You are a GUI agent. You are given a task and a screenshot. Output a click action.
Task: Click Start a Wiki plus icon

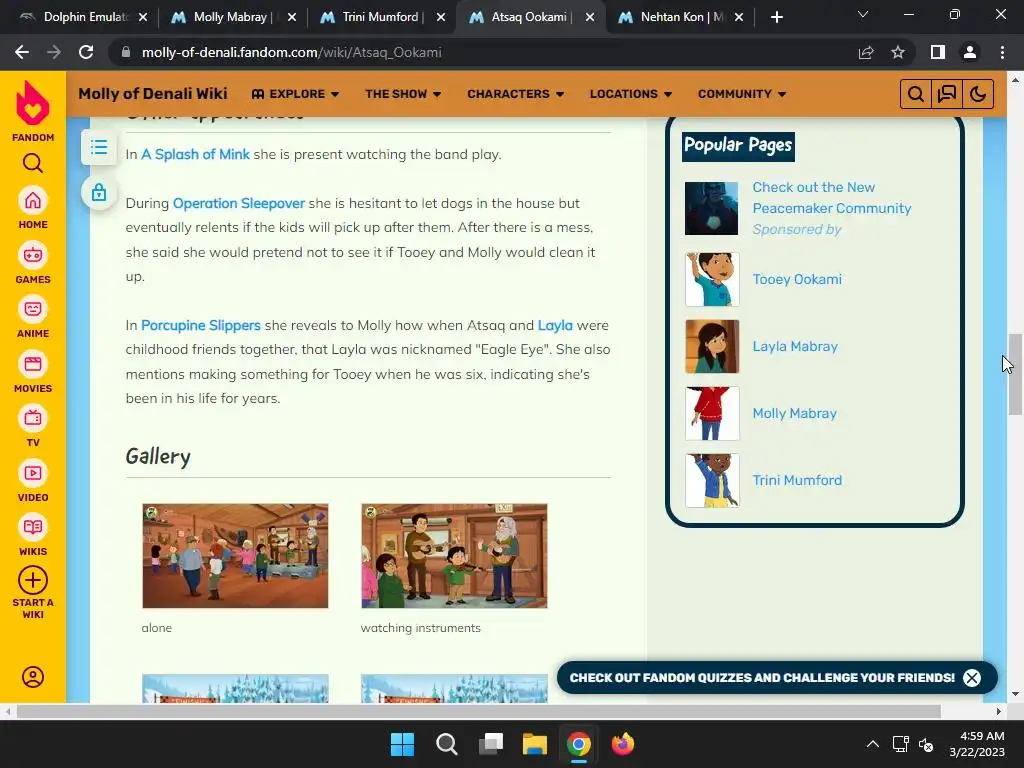click(33, 580)
